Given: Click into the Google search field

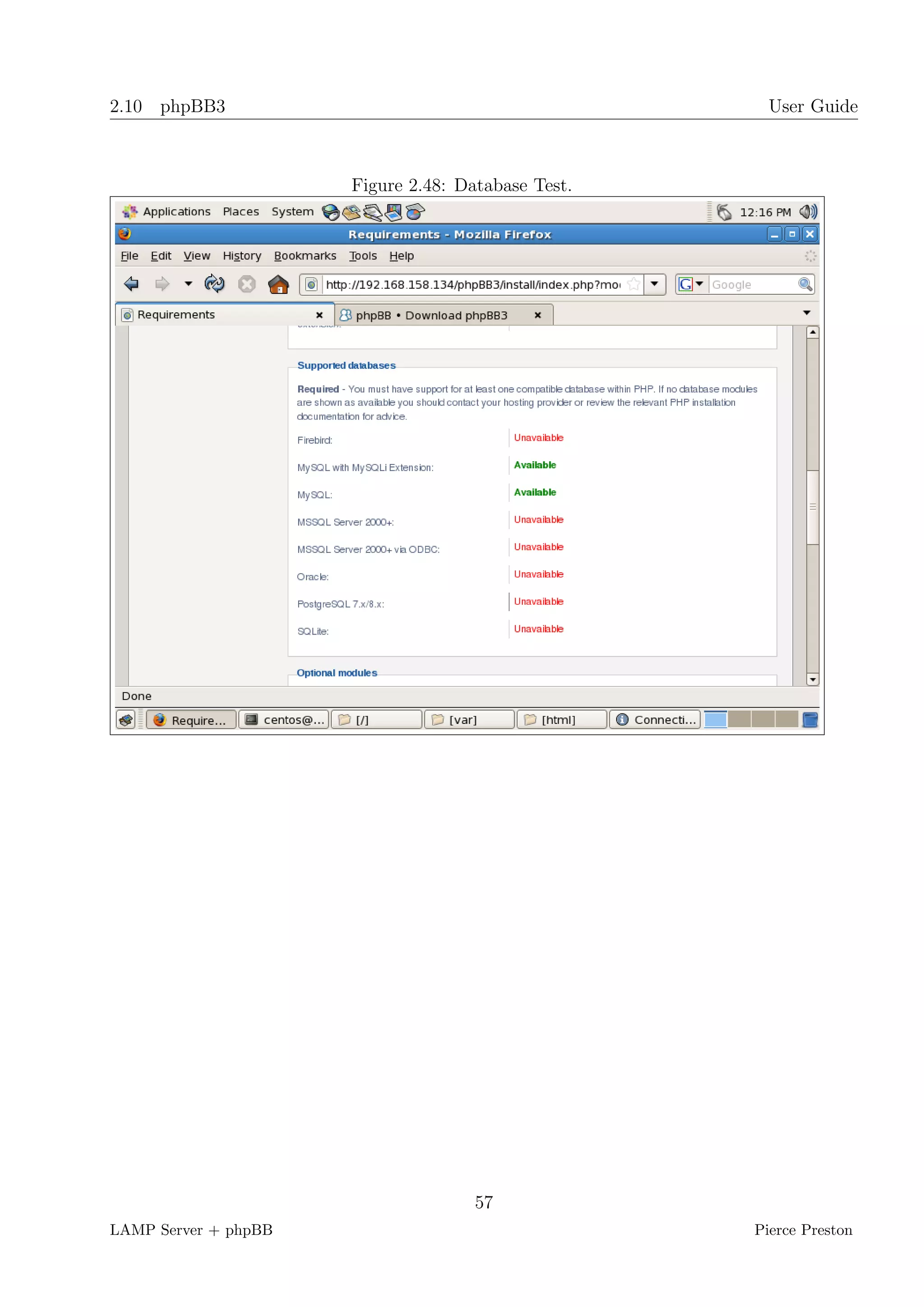Looking at the screenshot, I should (753, 285).
